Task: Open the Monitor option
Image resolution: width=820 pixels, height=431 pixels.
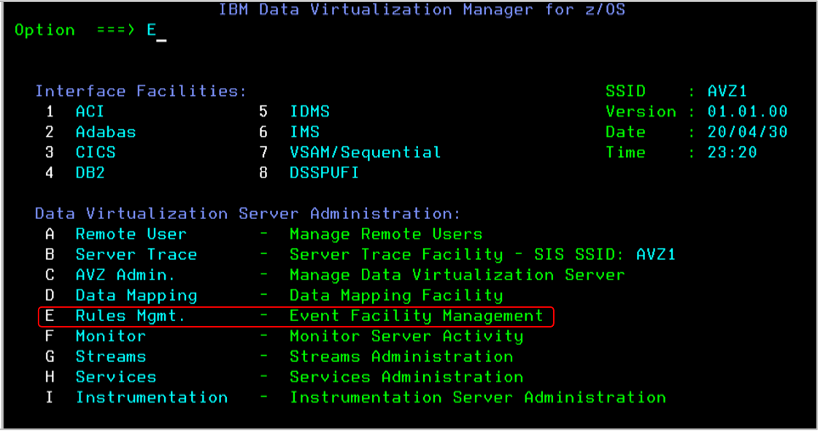Action: [x=110, y=336]
